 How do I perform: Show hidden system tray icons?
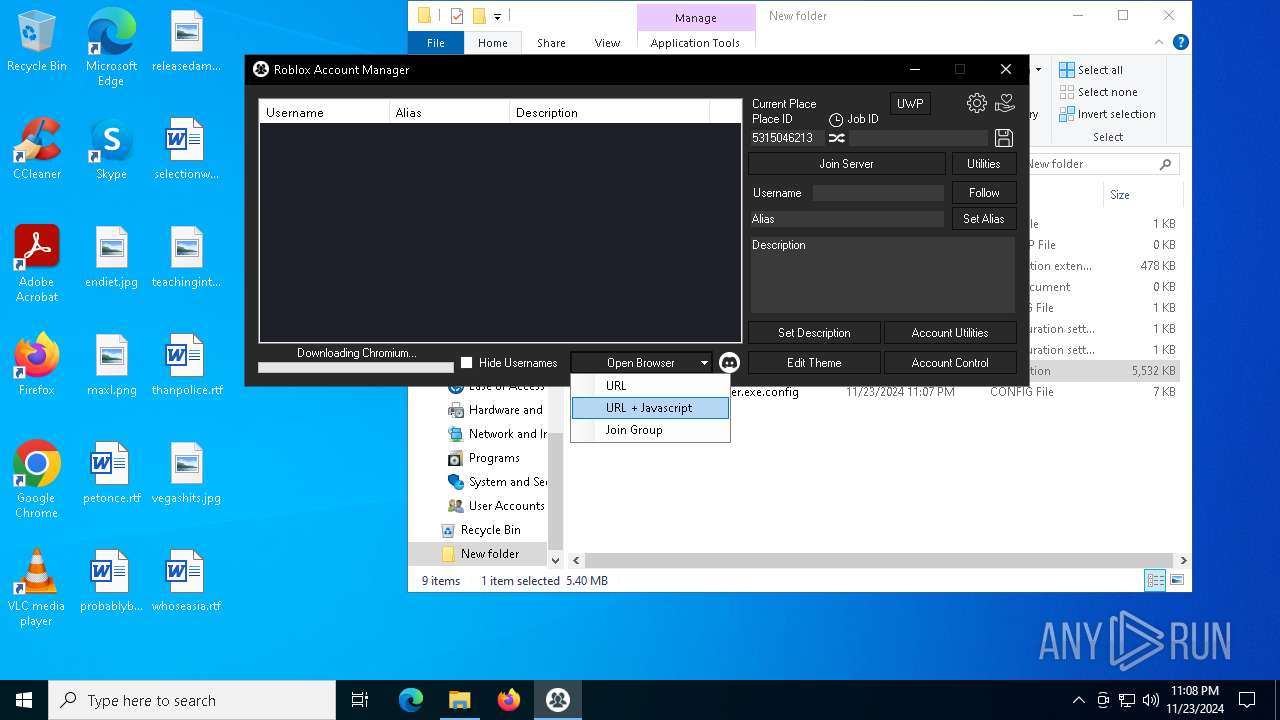click(x=1078, y=700)
